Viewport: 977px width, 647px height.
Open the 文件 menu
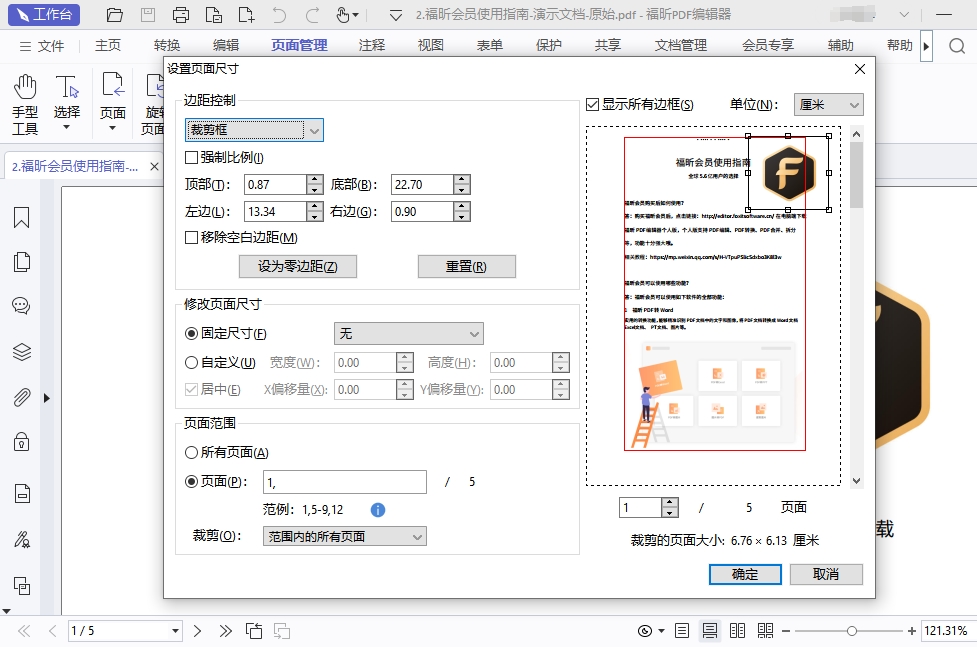pos(42,46)
